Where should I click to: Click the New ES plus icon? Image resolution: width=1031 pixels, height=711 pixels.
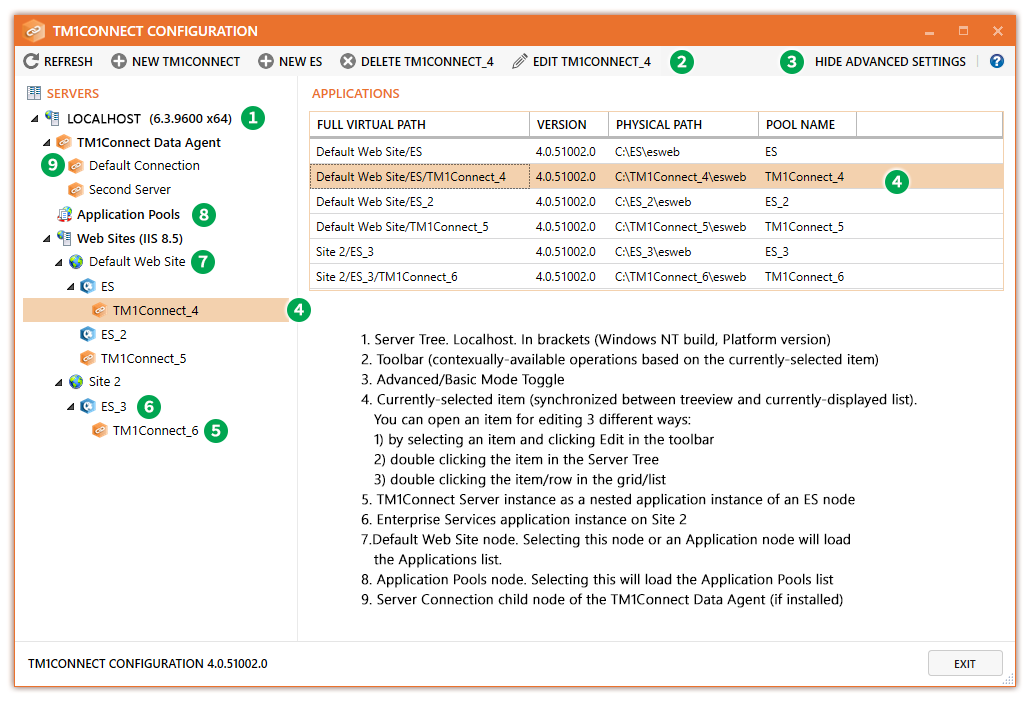click(x=266, y=62)
